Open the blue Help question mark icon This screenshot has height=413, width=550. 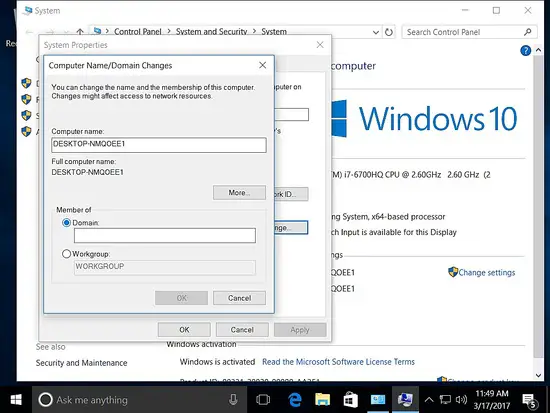[525, 51]
